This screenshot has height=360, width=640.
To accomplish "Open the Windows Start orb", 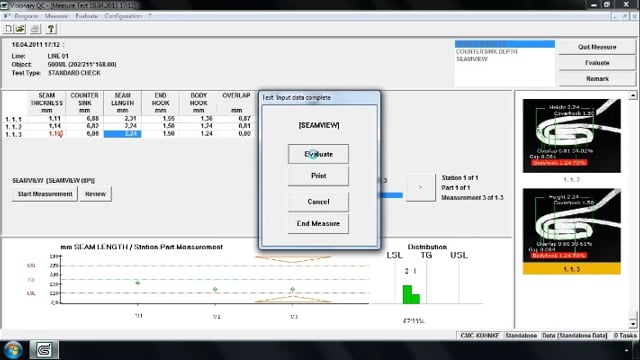I will pyautogui.click(x=13, y=350).
